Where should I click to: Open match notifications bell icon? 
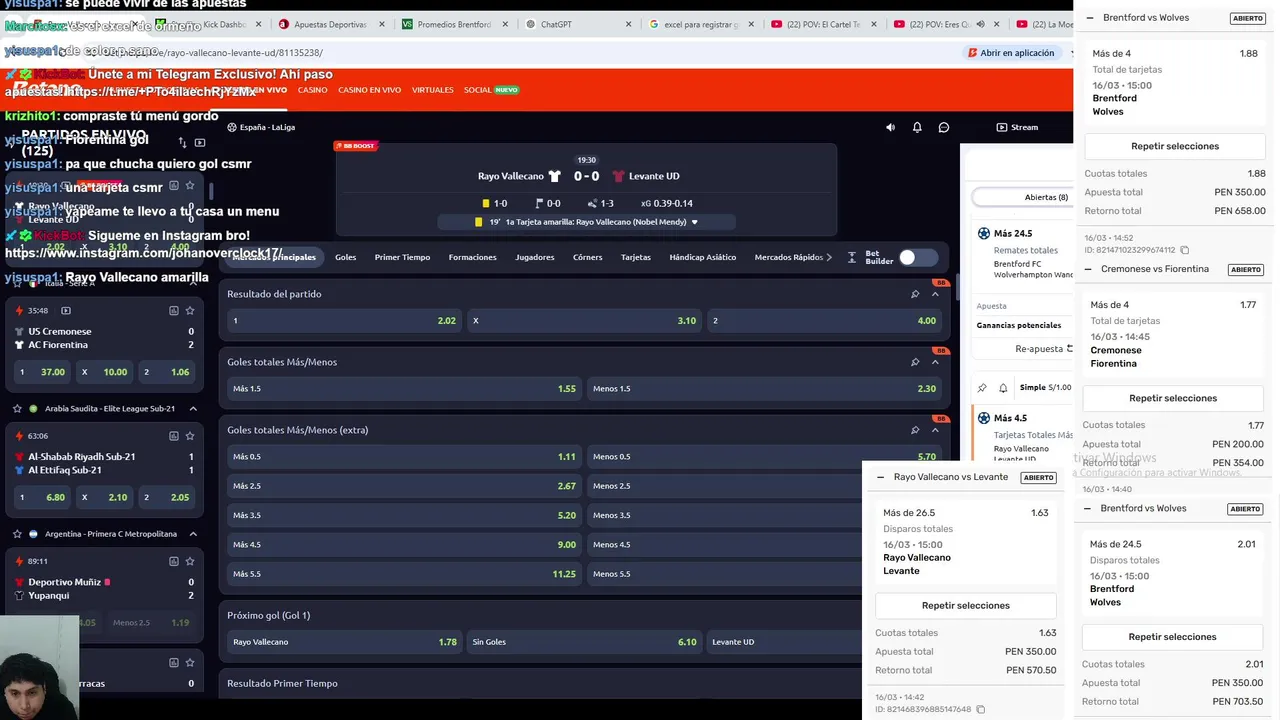pyautogui.click(x=917, y=127)
